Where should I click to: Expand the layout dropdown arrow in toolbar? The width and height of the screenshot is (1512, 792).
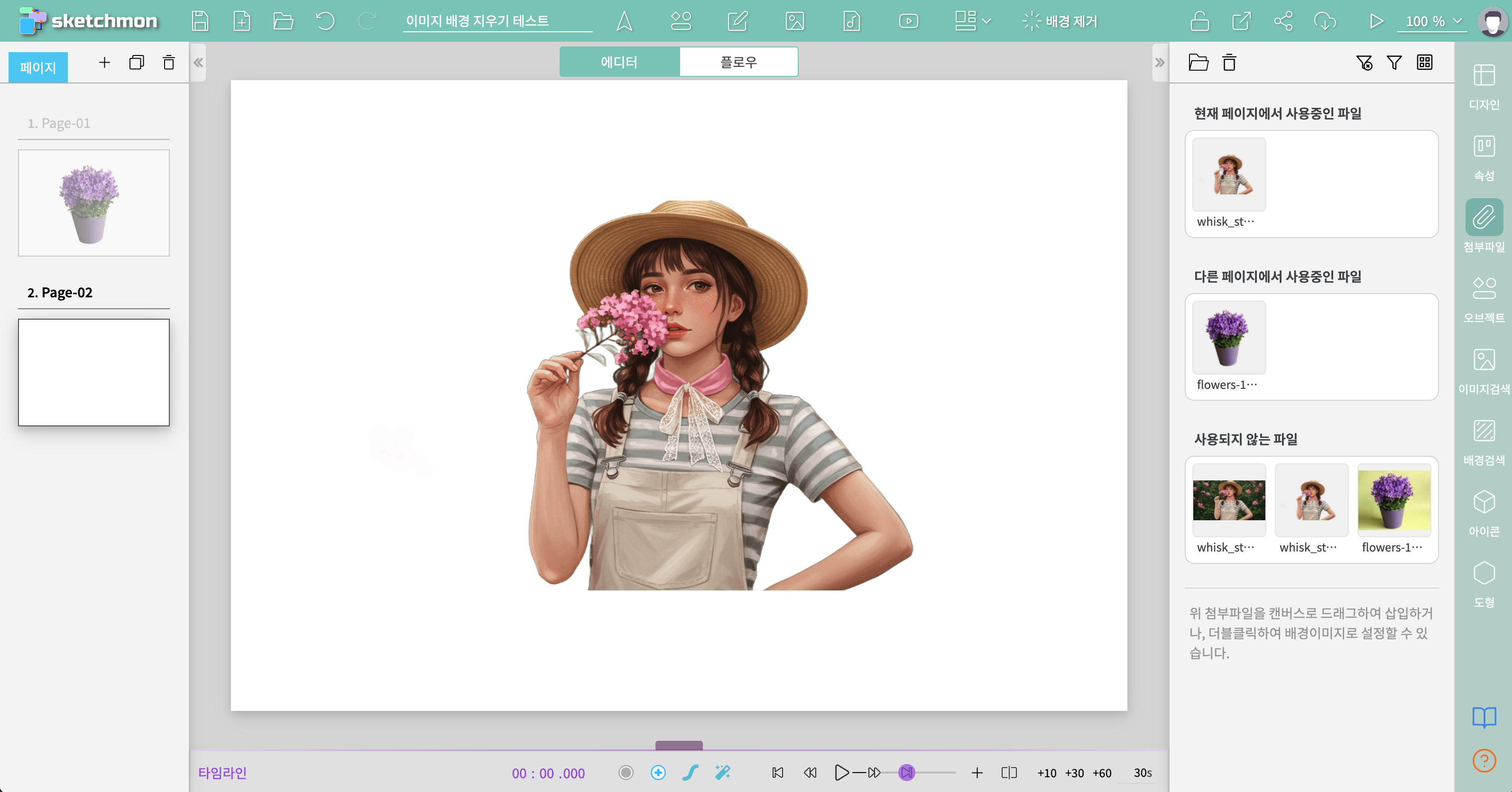[x=986, y=21]
